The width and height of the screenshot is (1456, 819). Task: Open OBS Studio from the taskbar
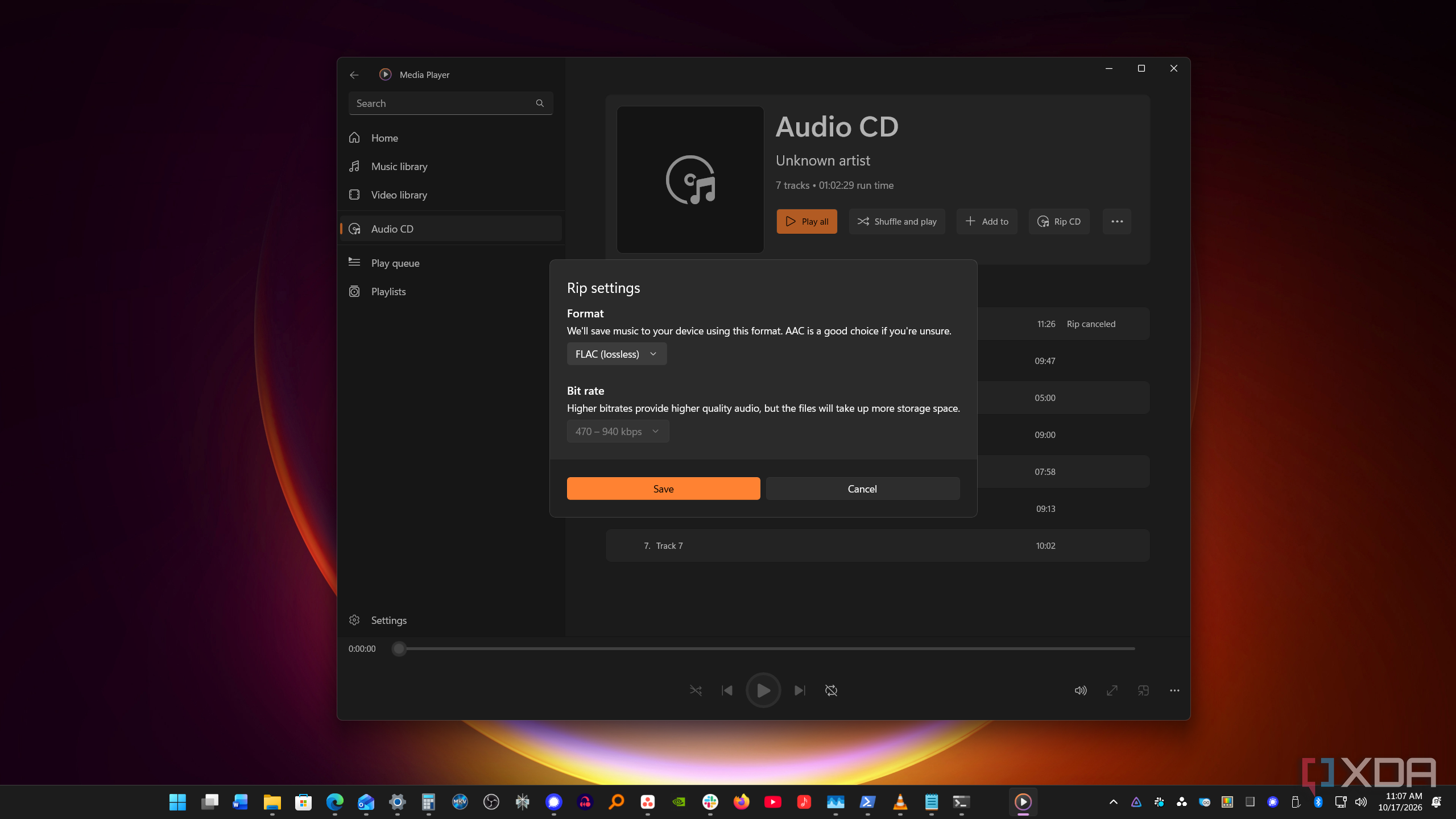[x=491, y=802]
